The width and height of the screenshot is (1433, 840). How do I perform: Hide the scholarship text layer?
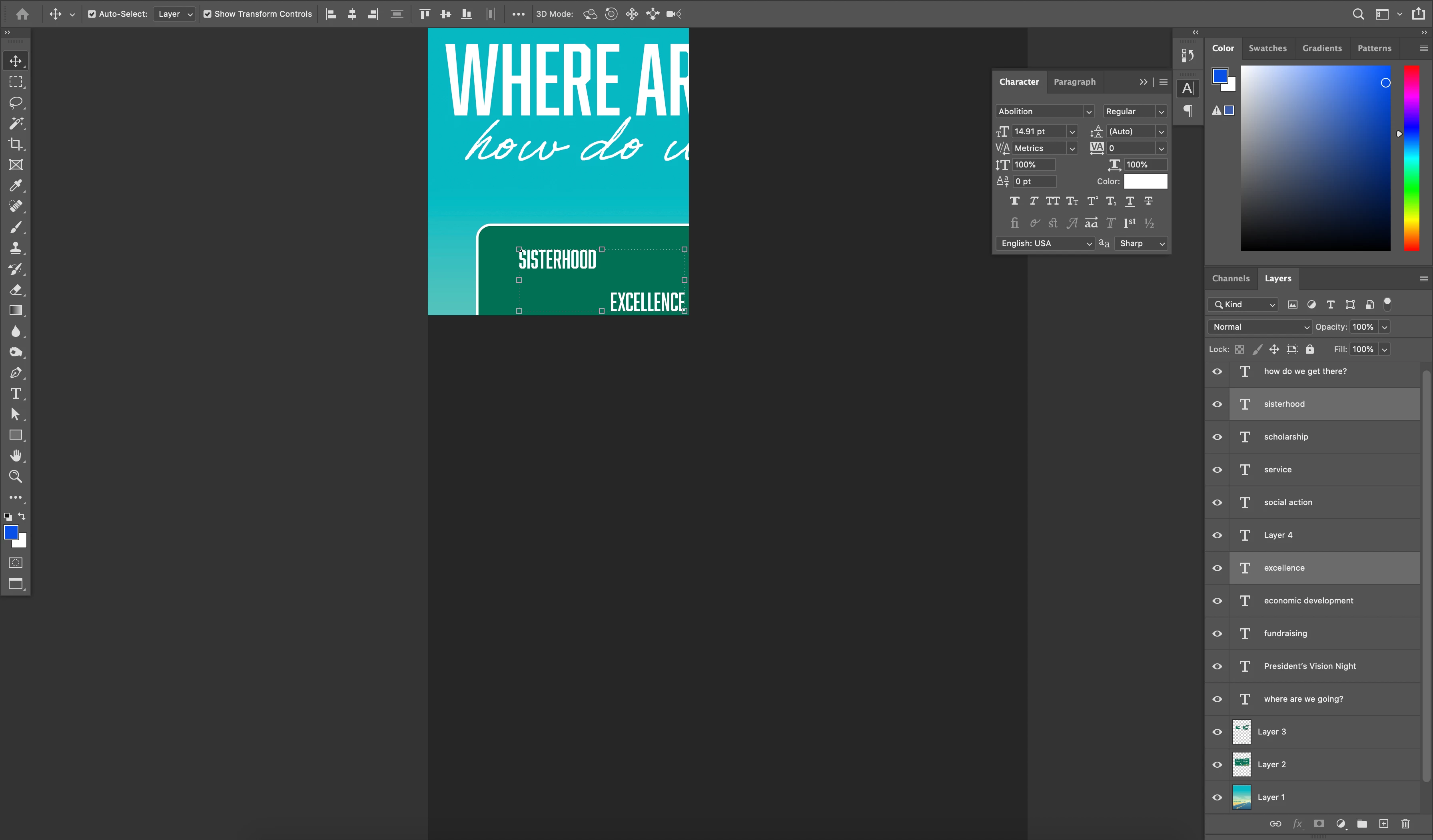tap(1217, 437)
